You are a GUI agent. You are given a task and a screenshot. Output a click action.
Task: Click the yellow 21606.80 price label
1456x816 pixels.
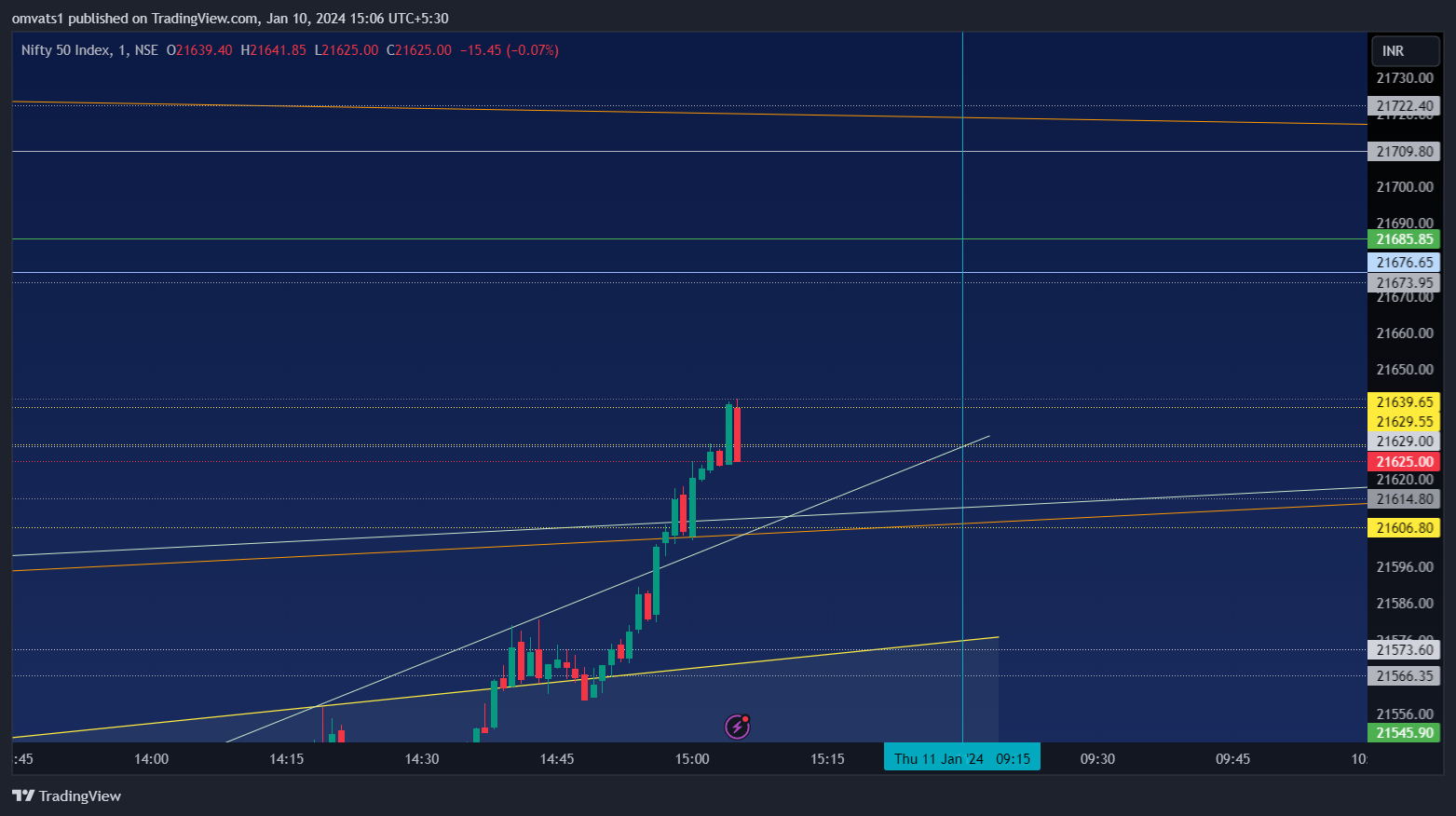pyautogui.click(x=1404, y=528)
